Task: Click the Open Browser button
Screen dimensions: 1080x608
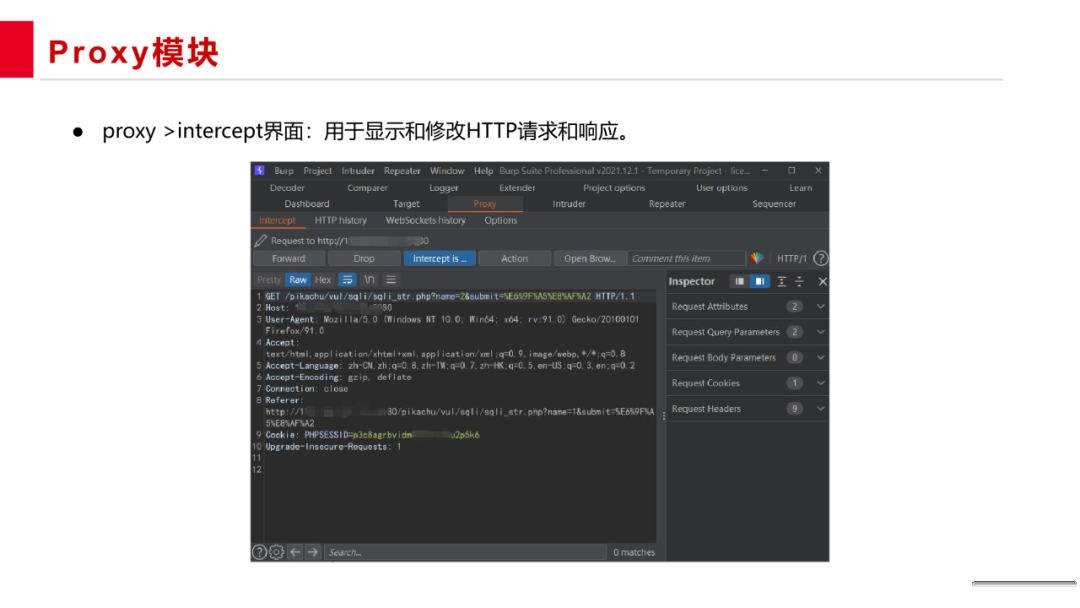Action: 590,258
